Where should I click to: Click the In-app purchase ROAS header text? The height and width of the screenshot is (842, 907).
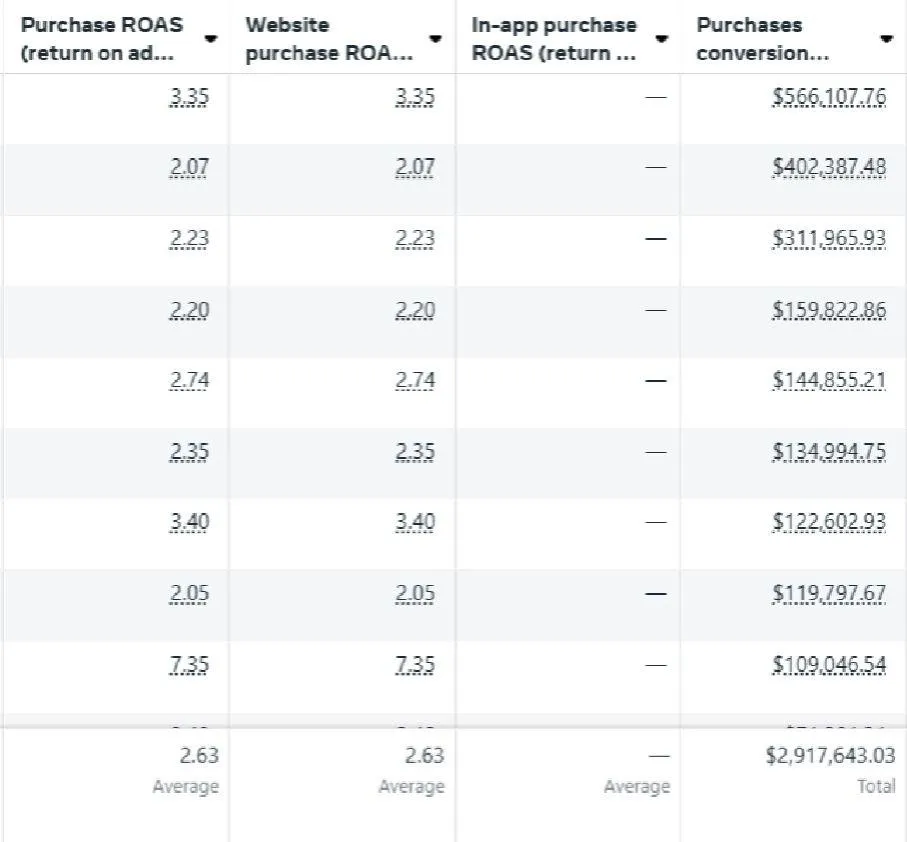click(x=554, y=39)
